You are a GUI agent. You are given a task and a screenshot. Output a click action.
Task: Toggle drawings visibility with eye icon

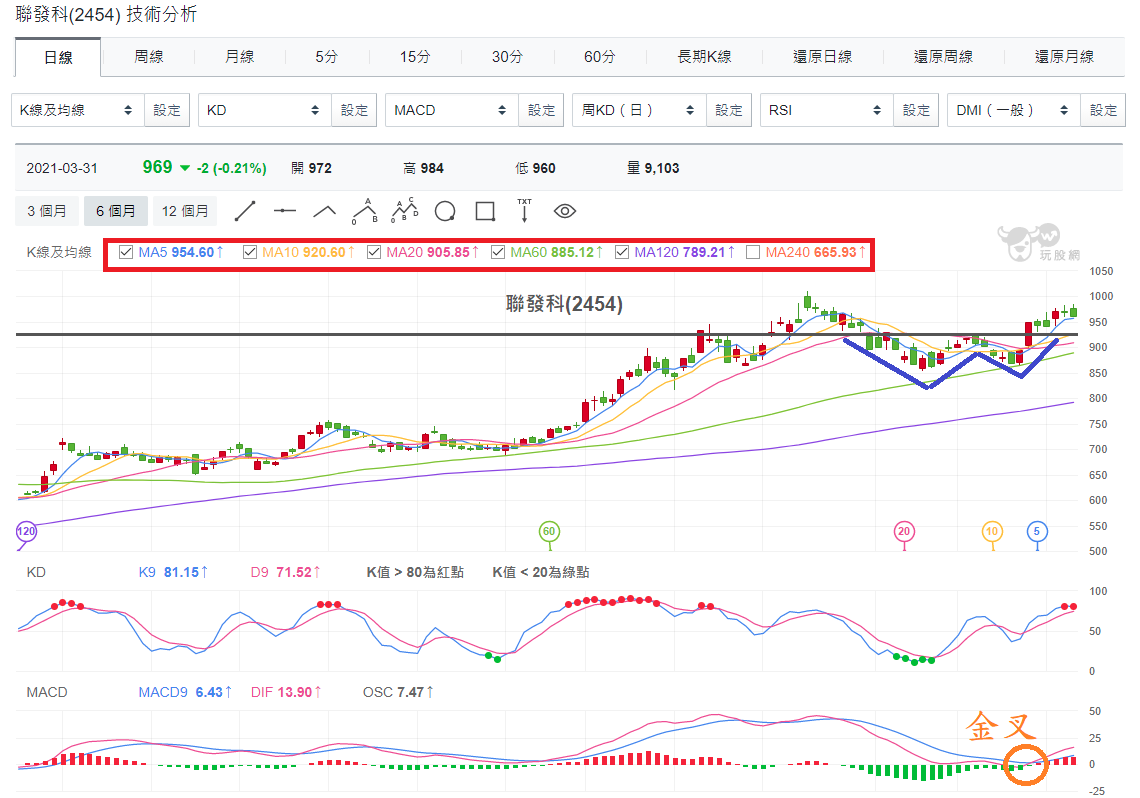(565, 211)
